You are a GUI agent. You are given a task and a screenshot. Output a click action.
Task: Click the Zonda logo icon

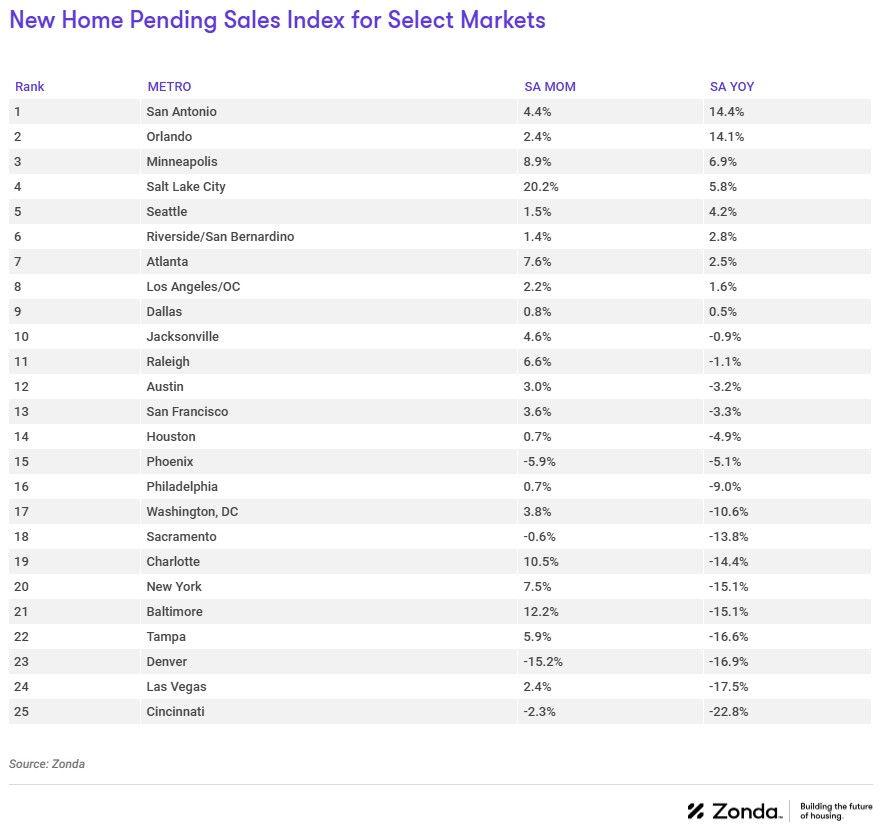(697, 811)
